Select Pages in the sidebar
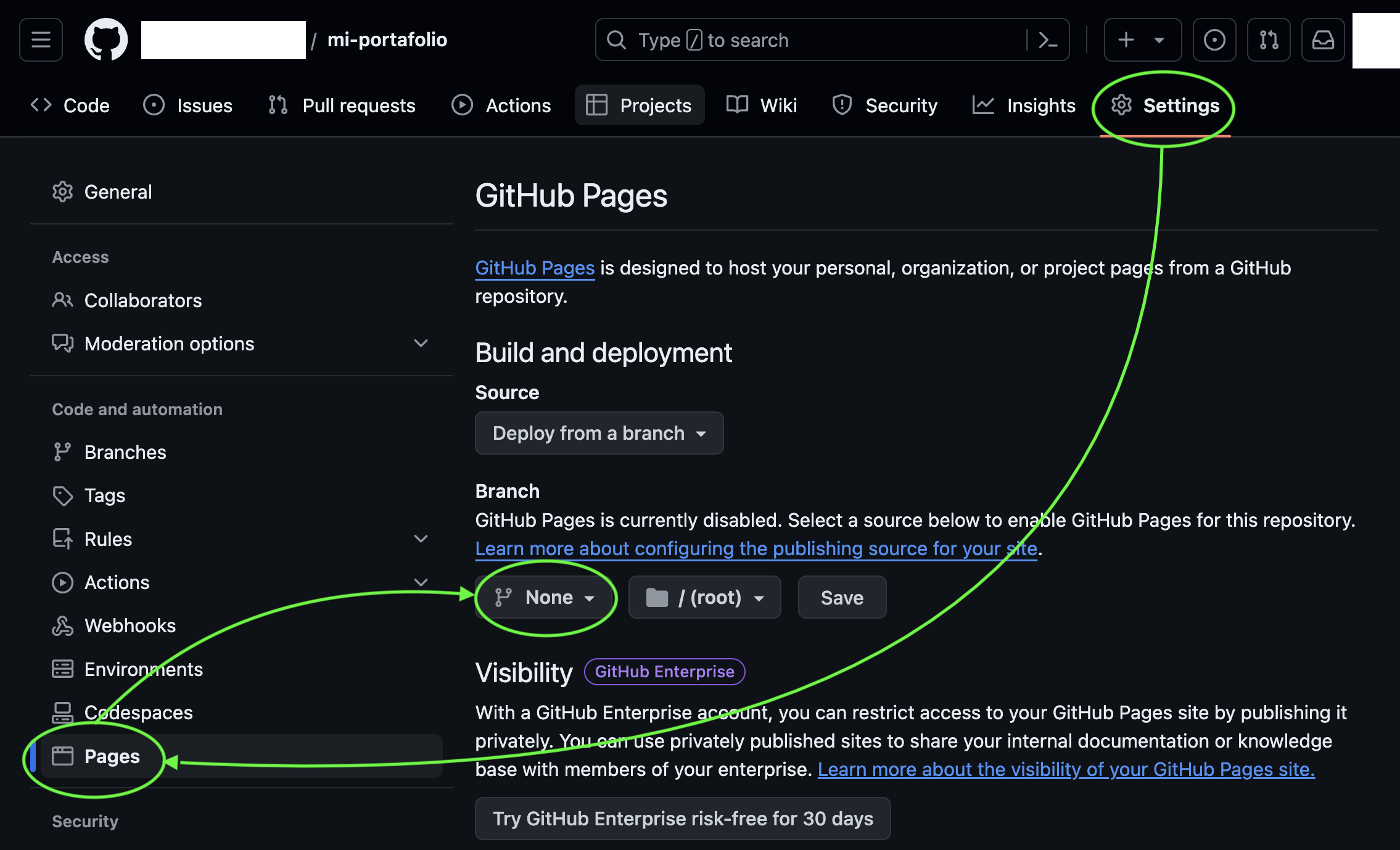1400x850 pixels. tap(241, 756)
